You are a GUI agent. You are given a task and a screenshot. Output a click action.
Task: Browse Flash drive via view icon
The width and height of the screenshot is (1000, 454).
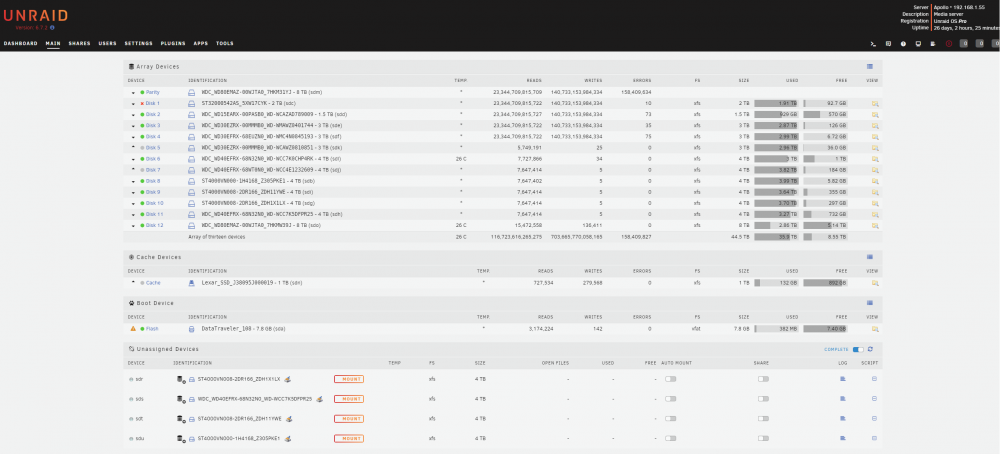pyautogui.click(x=875, y=329)
